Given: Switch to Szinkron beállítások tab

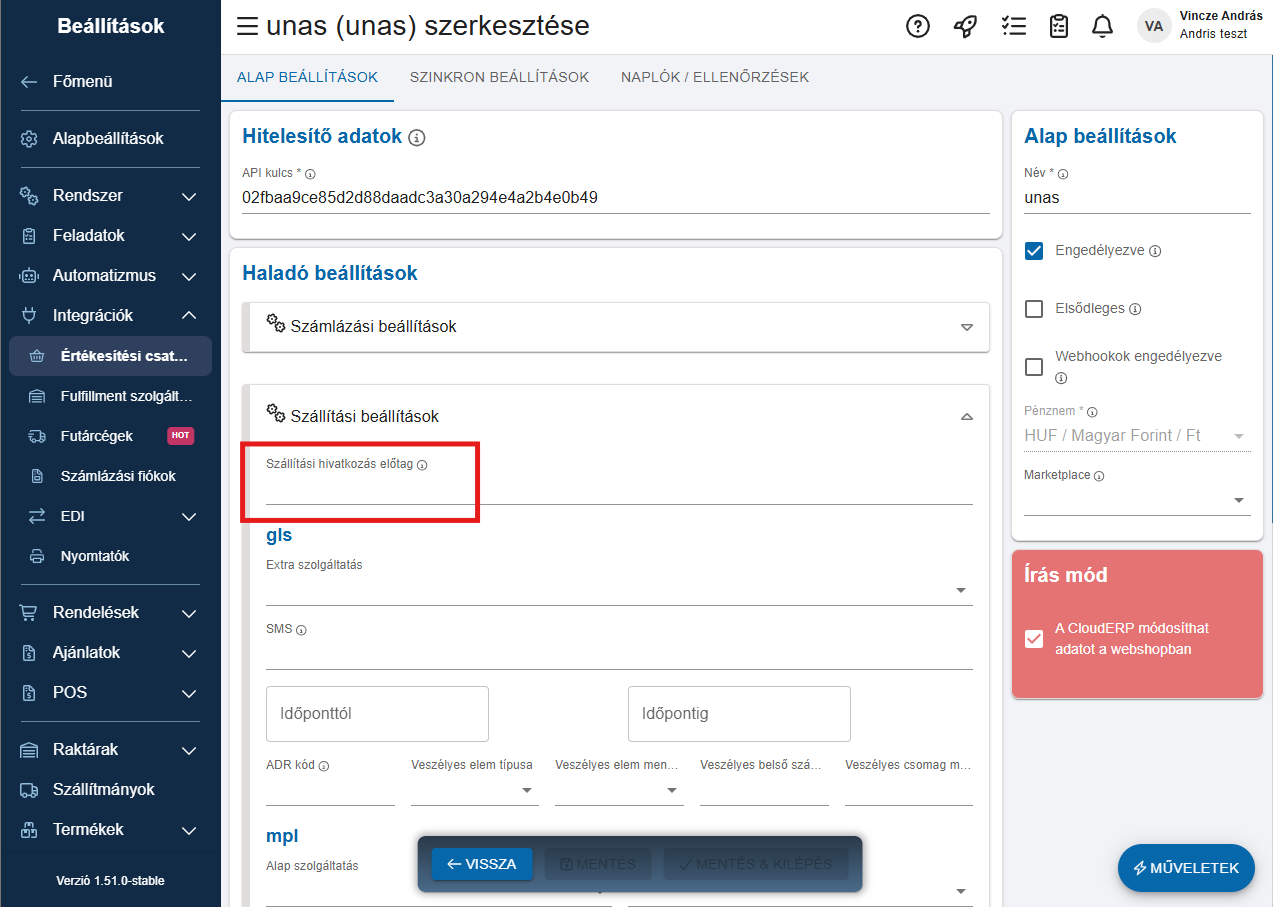Looking at the screenshot, I should 499,77.
